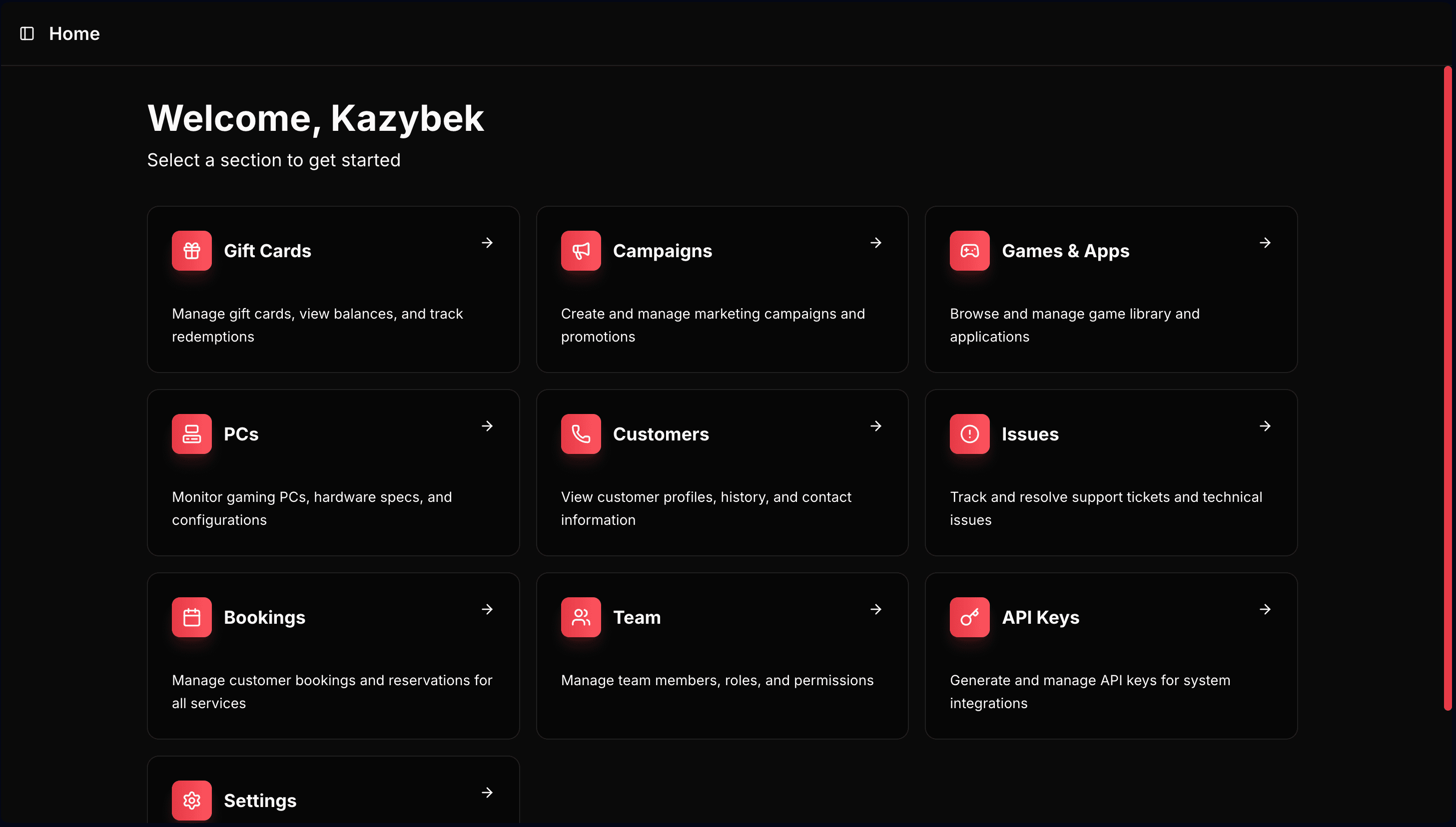This screenshot has width=1456, height=827.
Task: Click the Team members icon
Action: [x=581, y=617]
